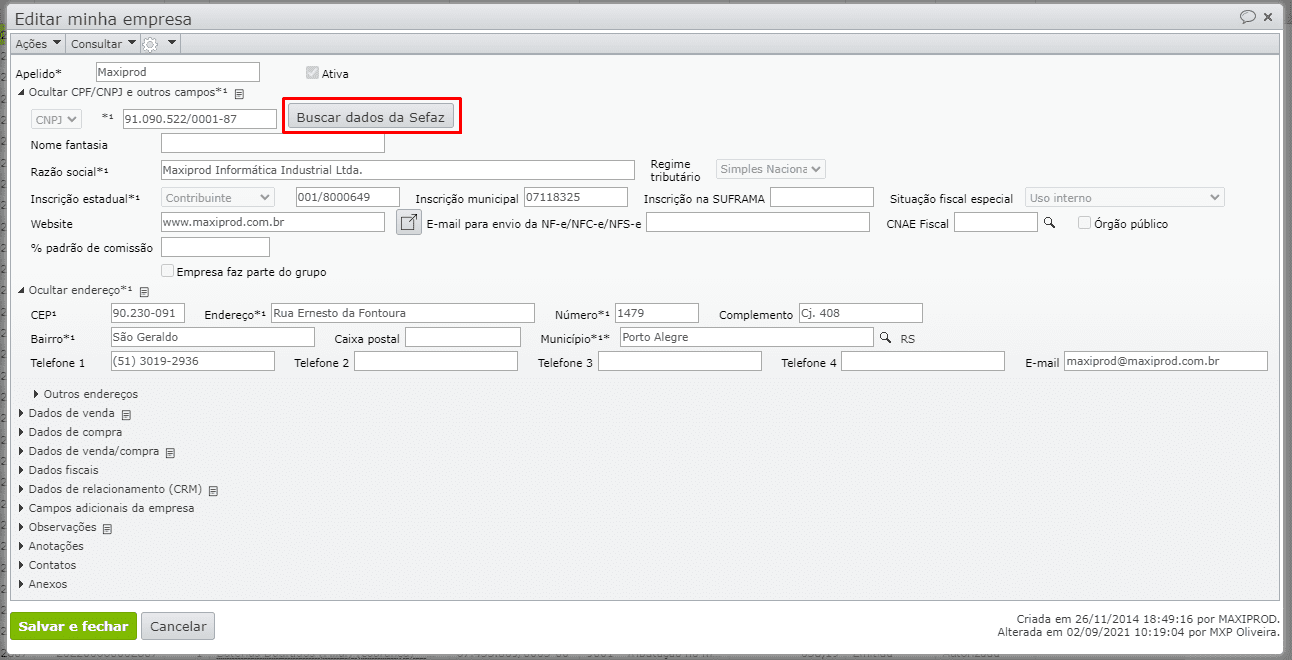The height and width of the screenshot is (660, 1292).
Task: Toggle the Ativa checkbox
Action: point(312,73)
